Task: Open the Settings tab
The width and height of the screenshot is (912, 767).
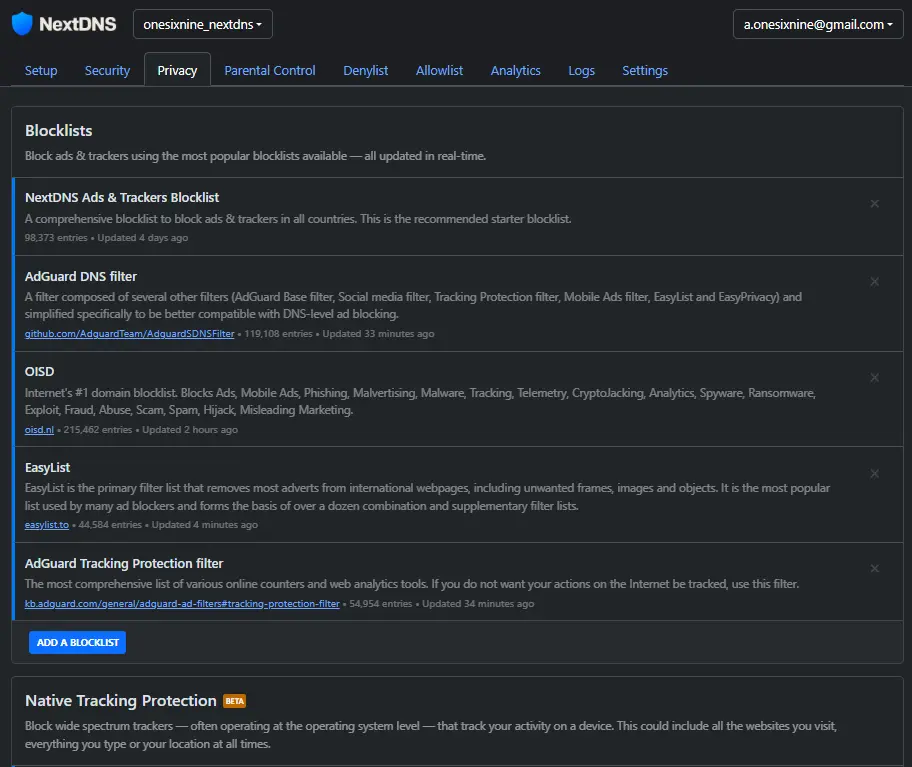Action: [644, 70]
